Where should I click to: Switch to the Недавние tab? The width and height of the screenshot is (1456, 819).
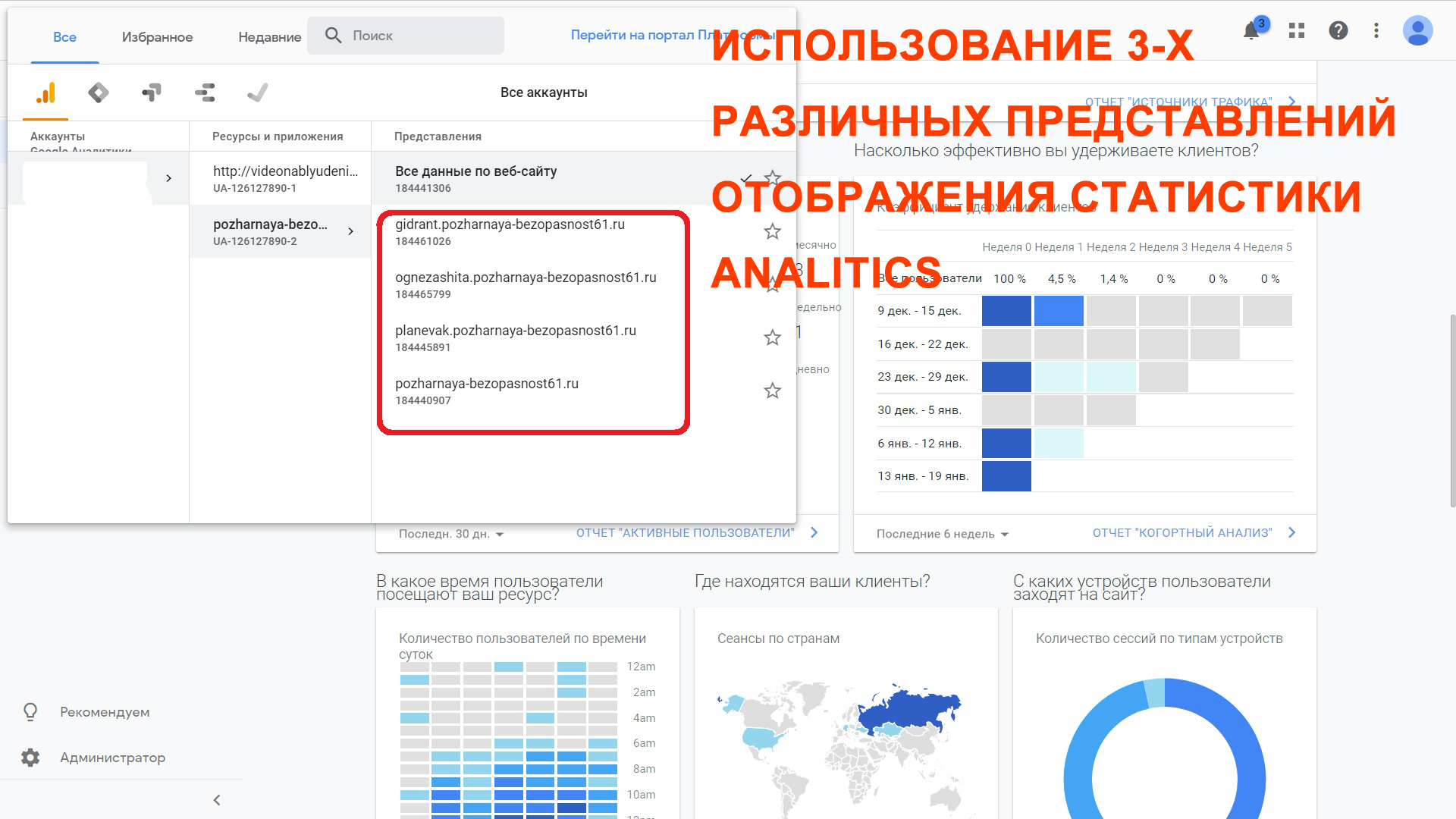(x=269, y=36)
